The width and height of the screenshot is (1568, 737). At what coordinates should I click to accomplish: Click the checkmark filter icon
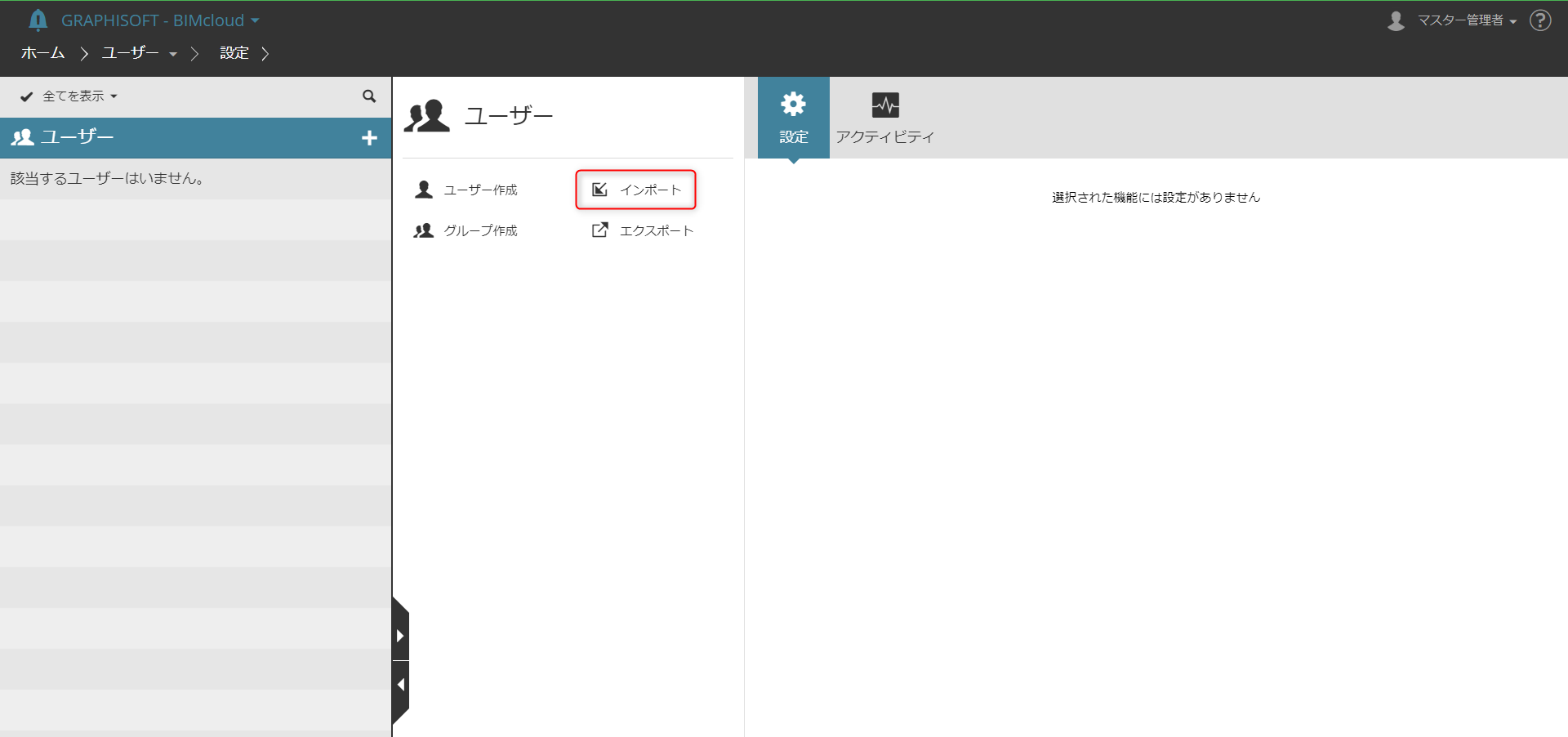(26, 96)
